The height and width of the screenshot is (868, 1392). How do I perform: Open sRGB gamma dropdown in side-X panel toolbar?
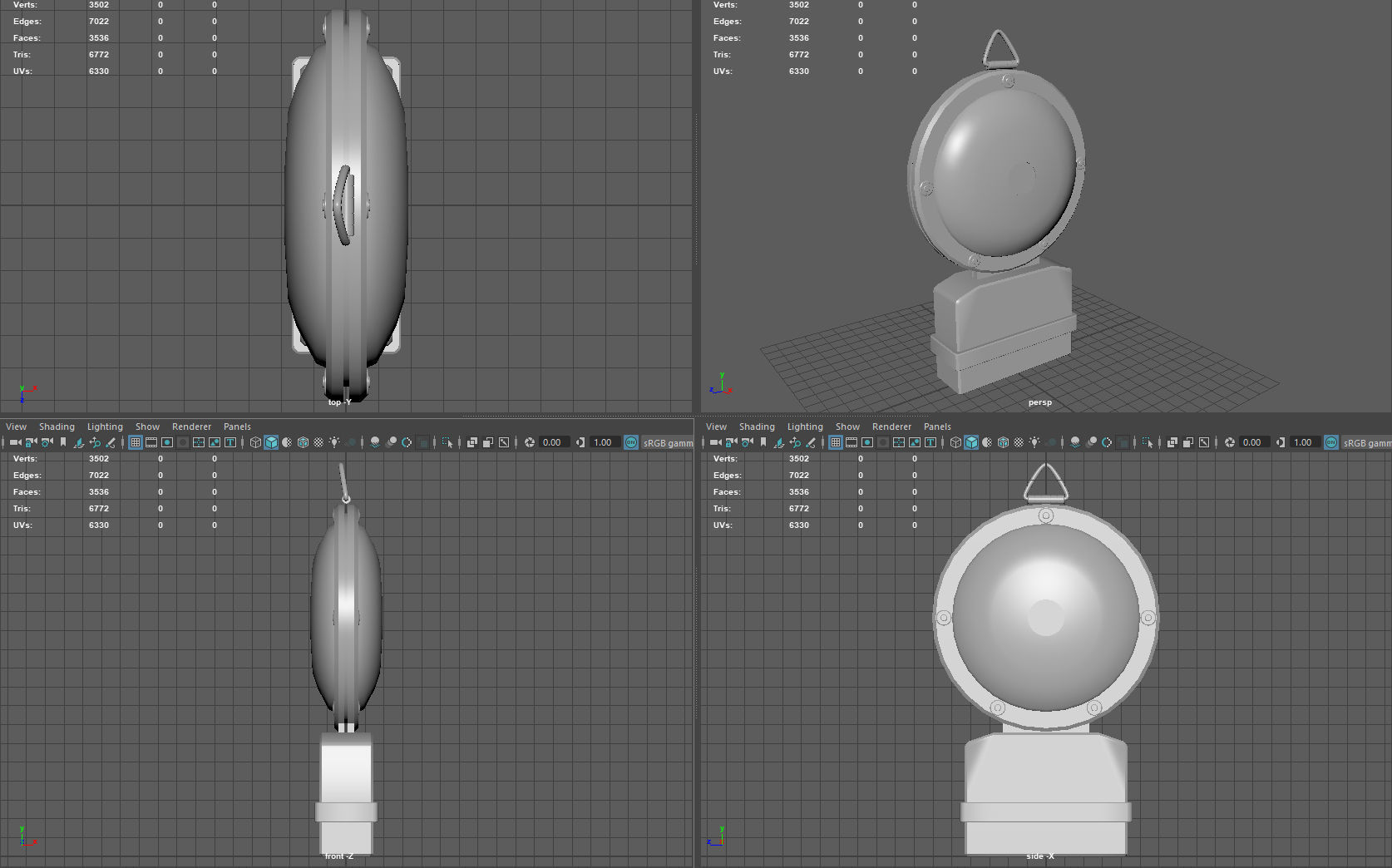pos(1366,442)
